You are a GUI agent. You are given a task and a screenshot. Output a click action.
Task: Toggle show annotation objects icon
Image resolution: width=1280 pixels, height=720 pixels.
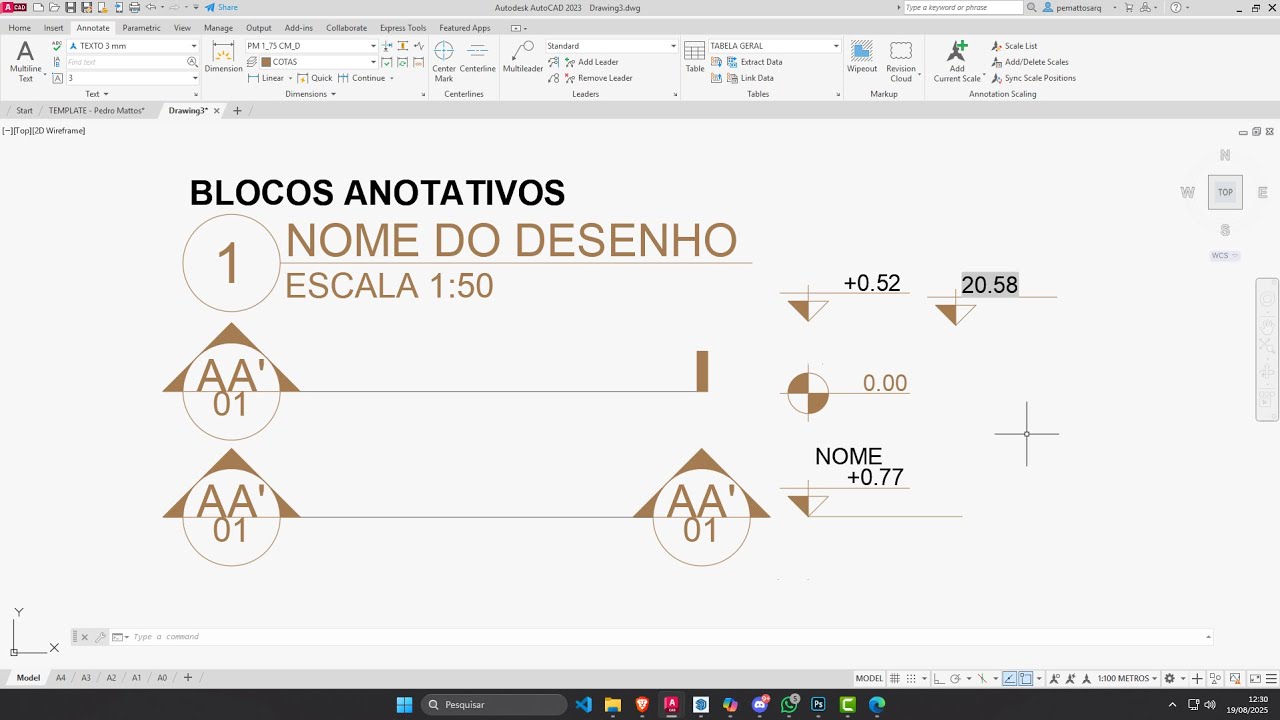pos(1054,678)
